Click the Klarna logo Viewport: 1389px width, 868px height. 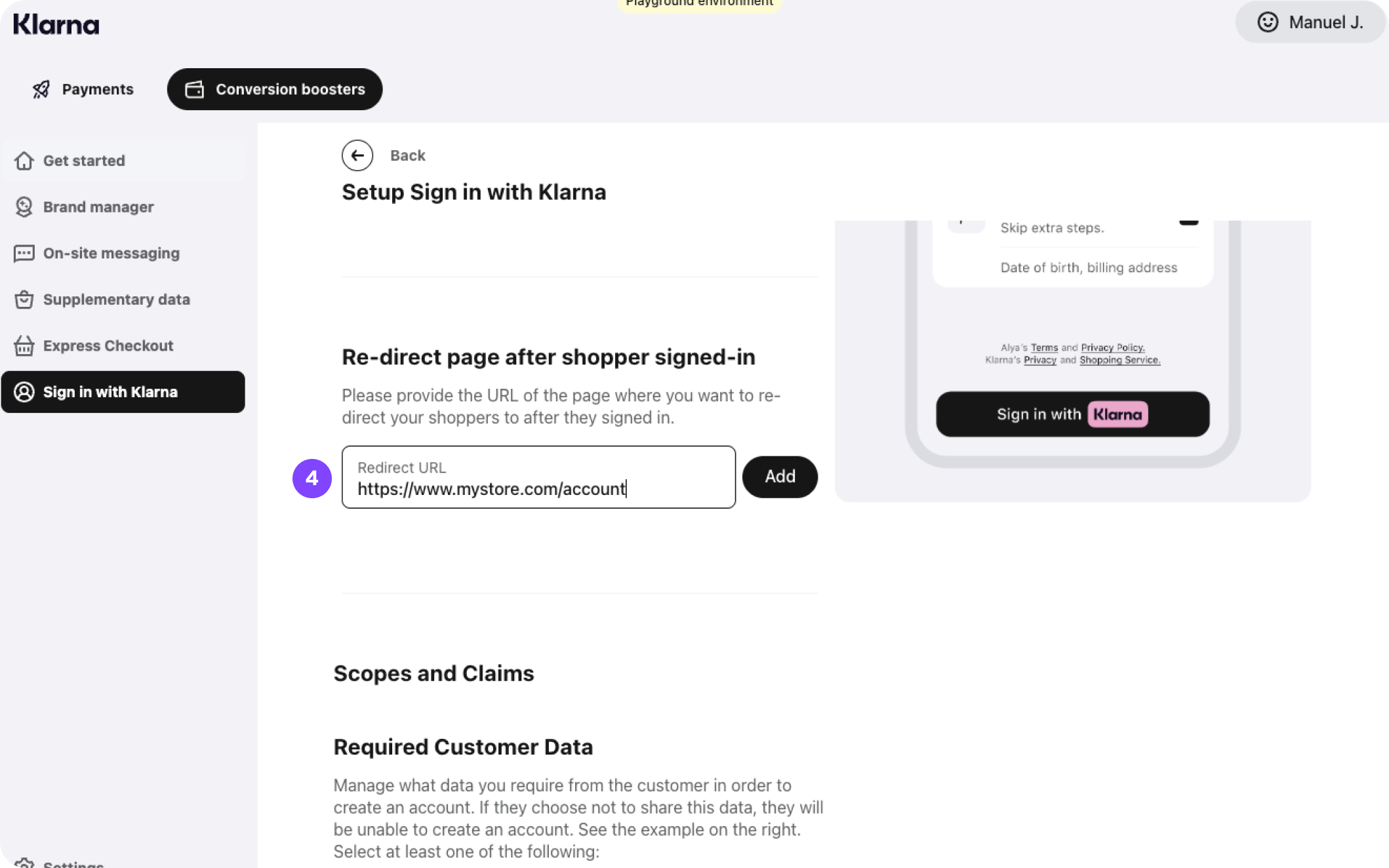(x=56, y=24)
